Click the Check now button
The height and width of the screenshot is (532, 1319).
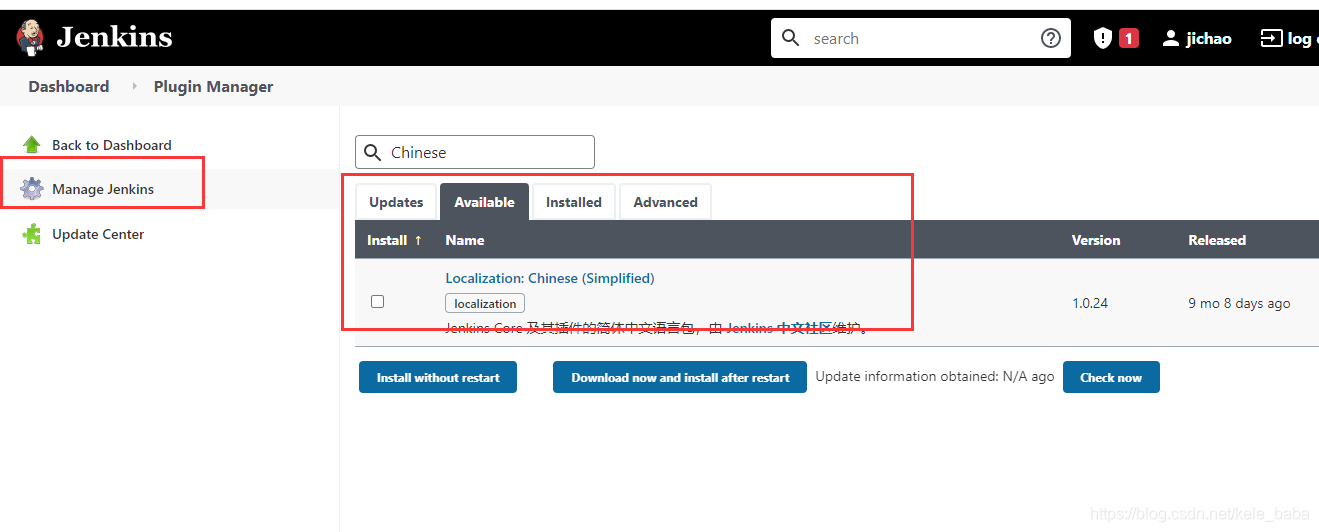click(1111, 377)
